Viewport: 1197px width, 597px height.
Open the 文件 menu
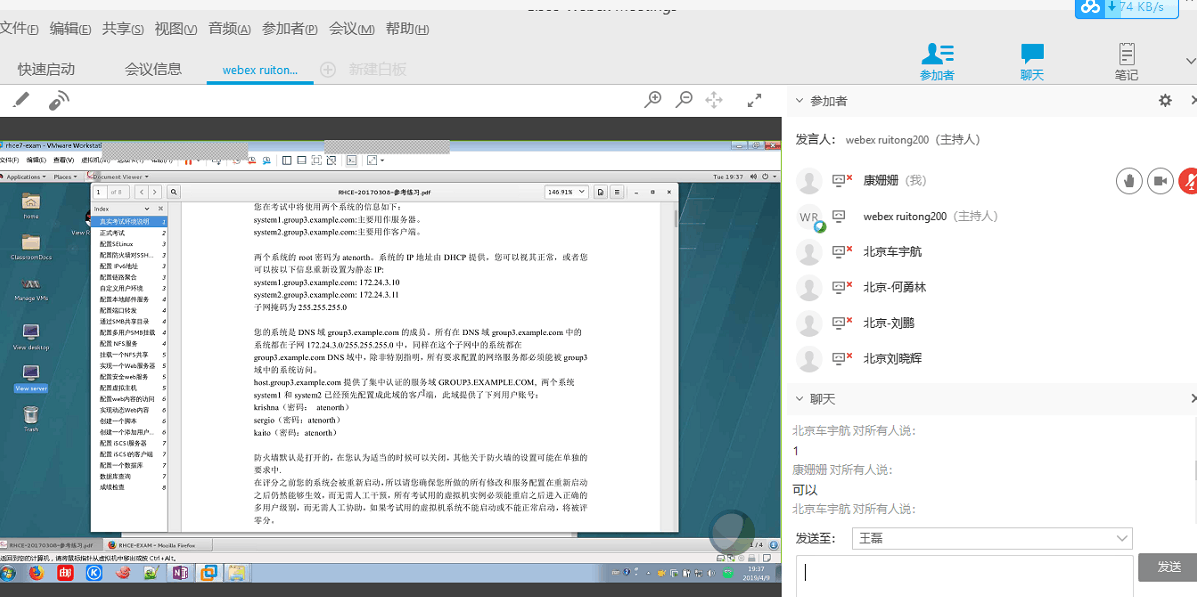point(18,29)
